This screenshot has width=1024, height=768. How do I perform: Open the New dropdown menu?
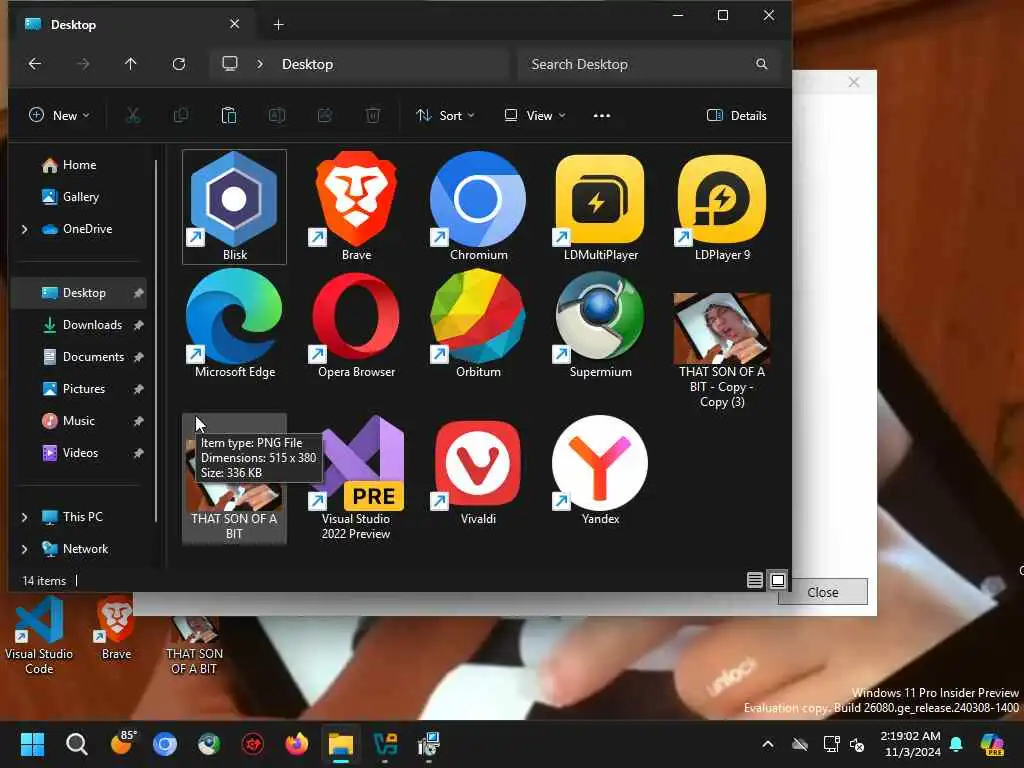coord(59,116)
